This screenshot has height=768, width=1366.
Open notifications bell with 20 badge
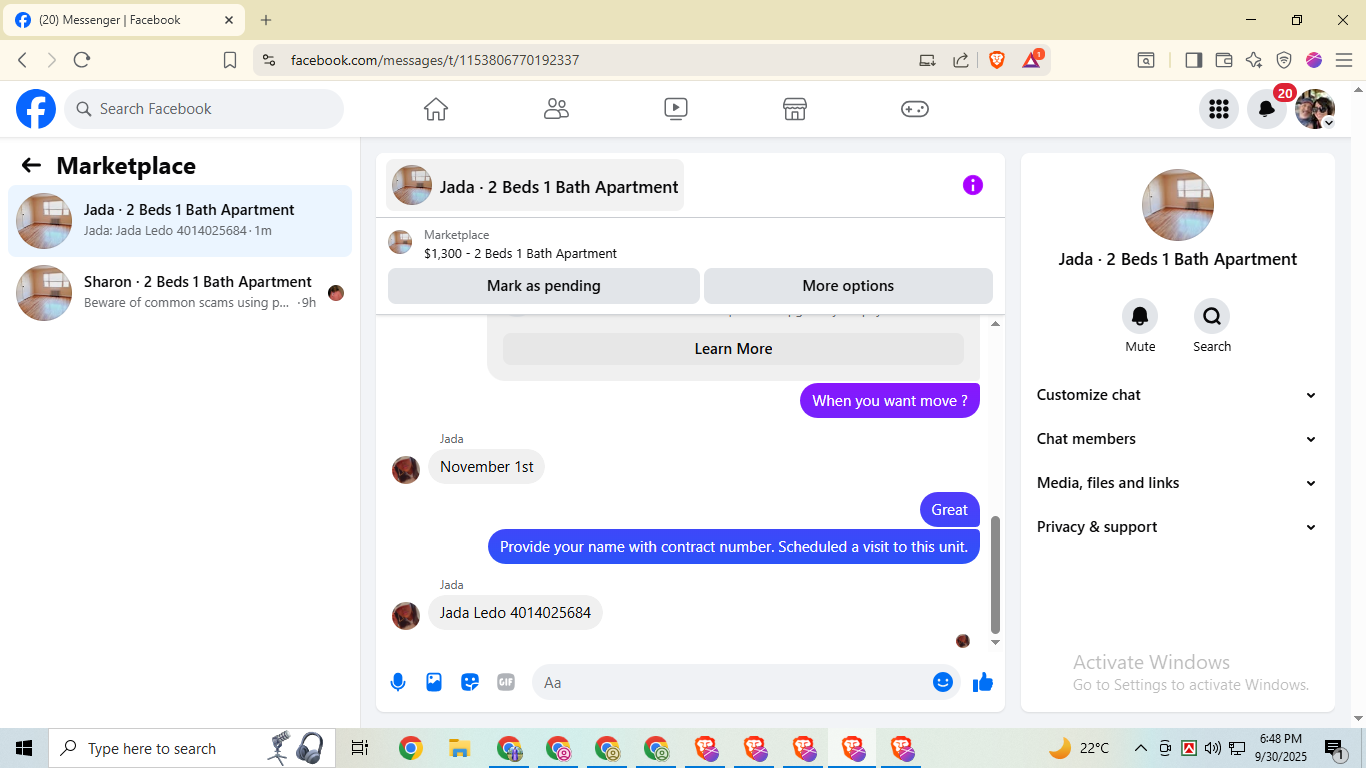[x=1267, y=109]
